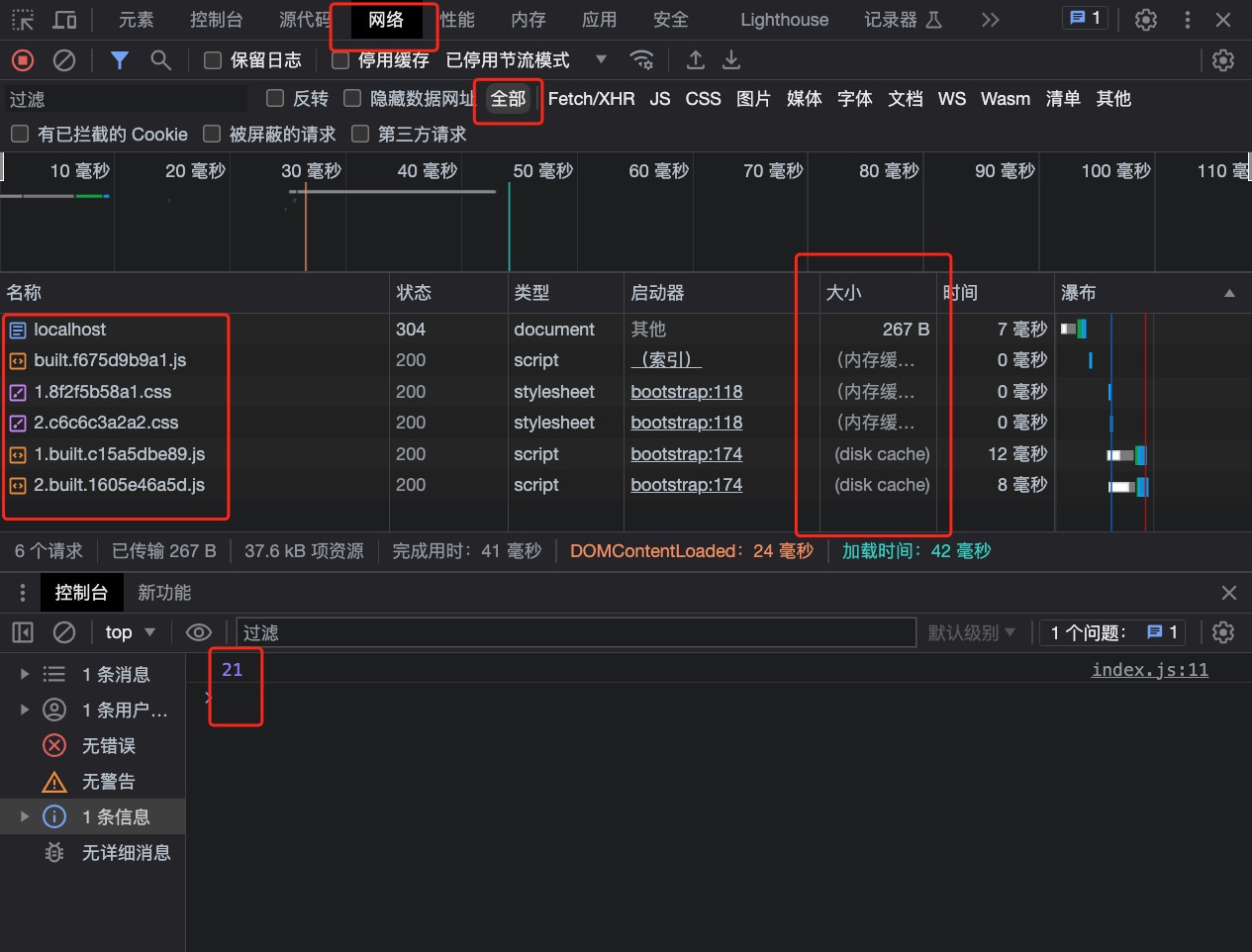Viewport: 1252px width, 952px height.
Task: Check the third-party requests checkbox
Action: pyautogui.click(x=360, y=134)
